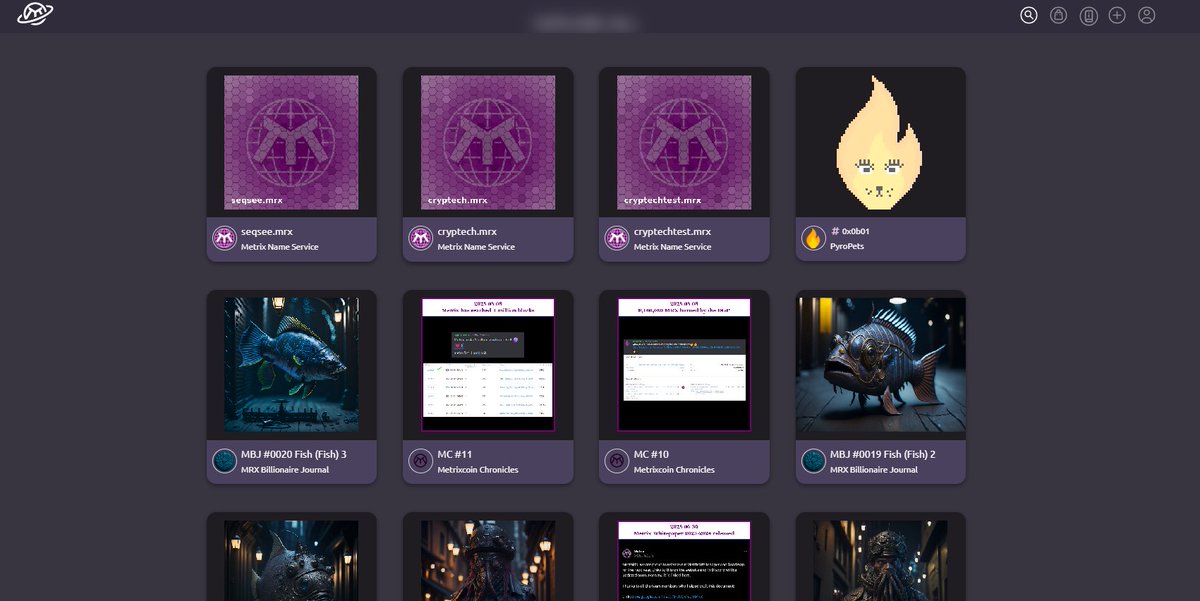Click the plus icon to create a new item
This screenshot has height=601, width=1200.
[1116, 15]
